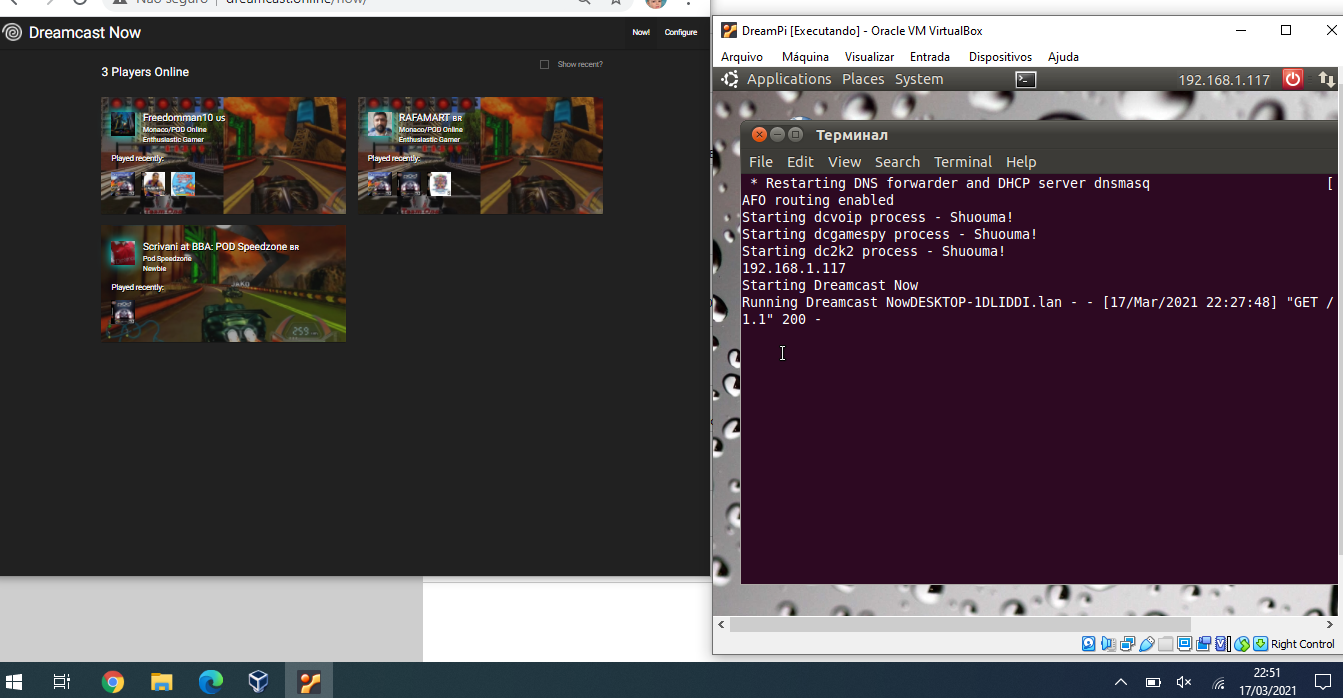The height and width of the screenshot is (698, 1343).
Task: Select RAFAMART's third recently played game cover
Action: (x=440, y=183)
